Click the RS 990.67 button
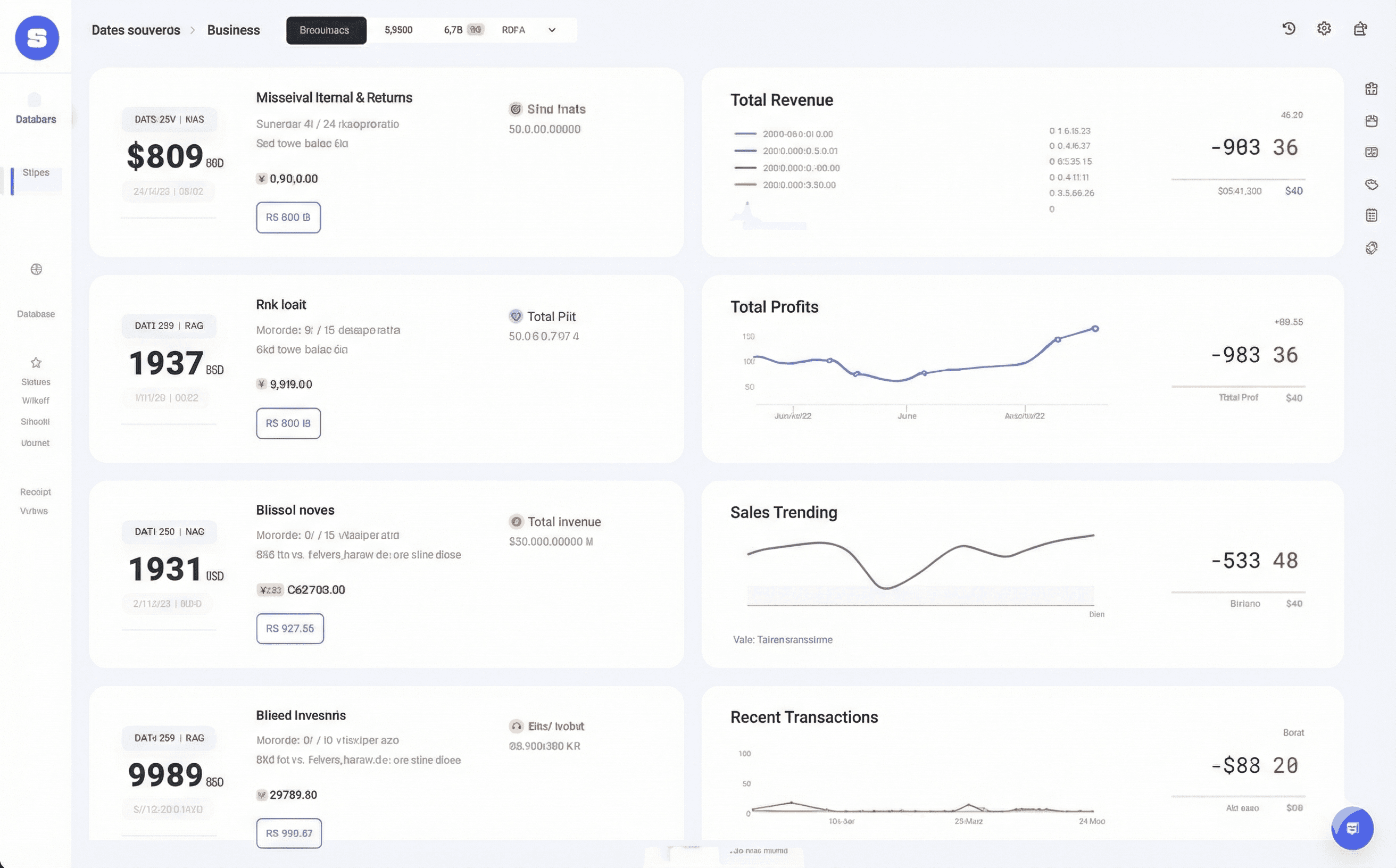Viewport: 1396px width, 868px height. (289, 833)
